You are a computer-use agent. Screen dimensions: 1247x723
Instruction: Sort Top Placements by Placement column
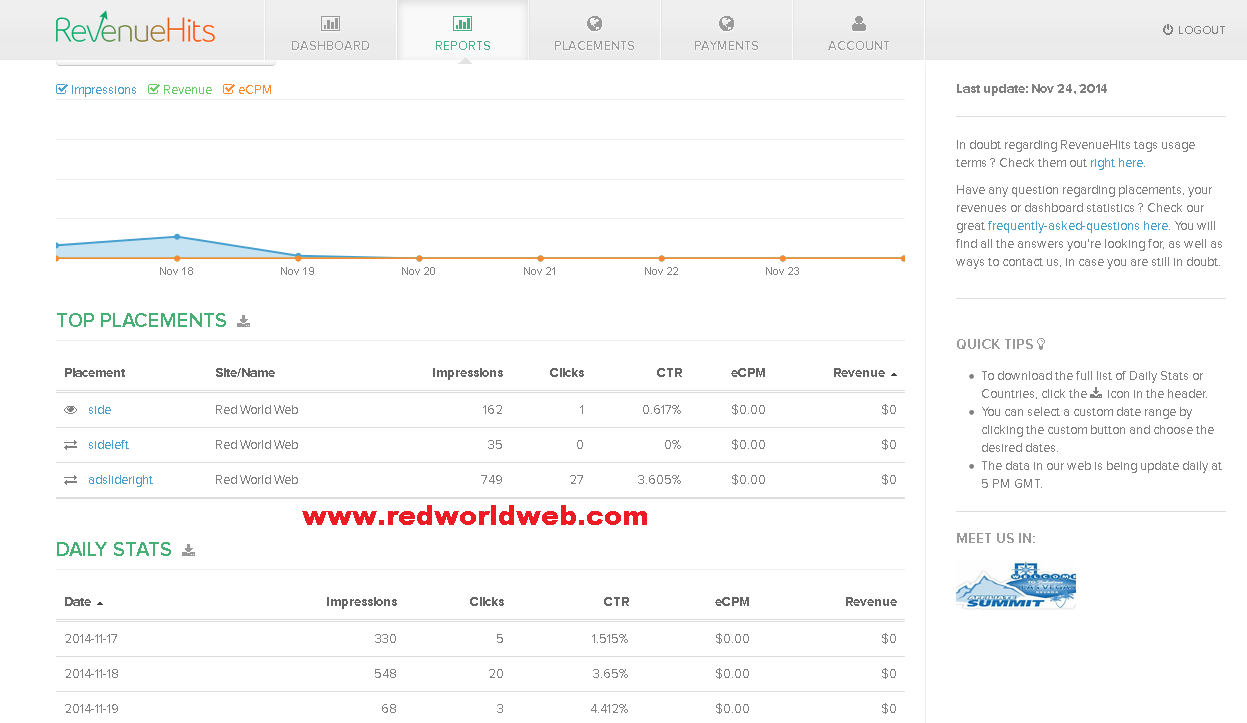(x=95, y=373)
